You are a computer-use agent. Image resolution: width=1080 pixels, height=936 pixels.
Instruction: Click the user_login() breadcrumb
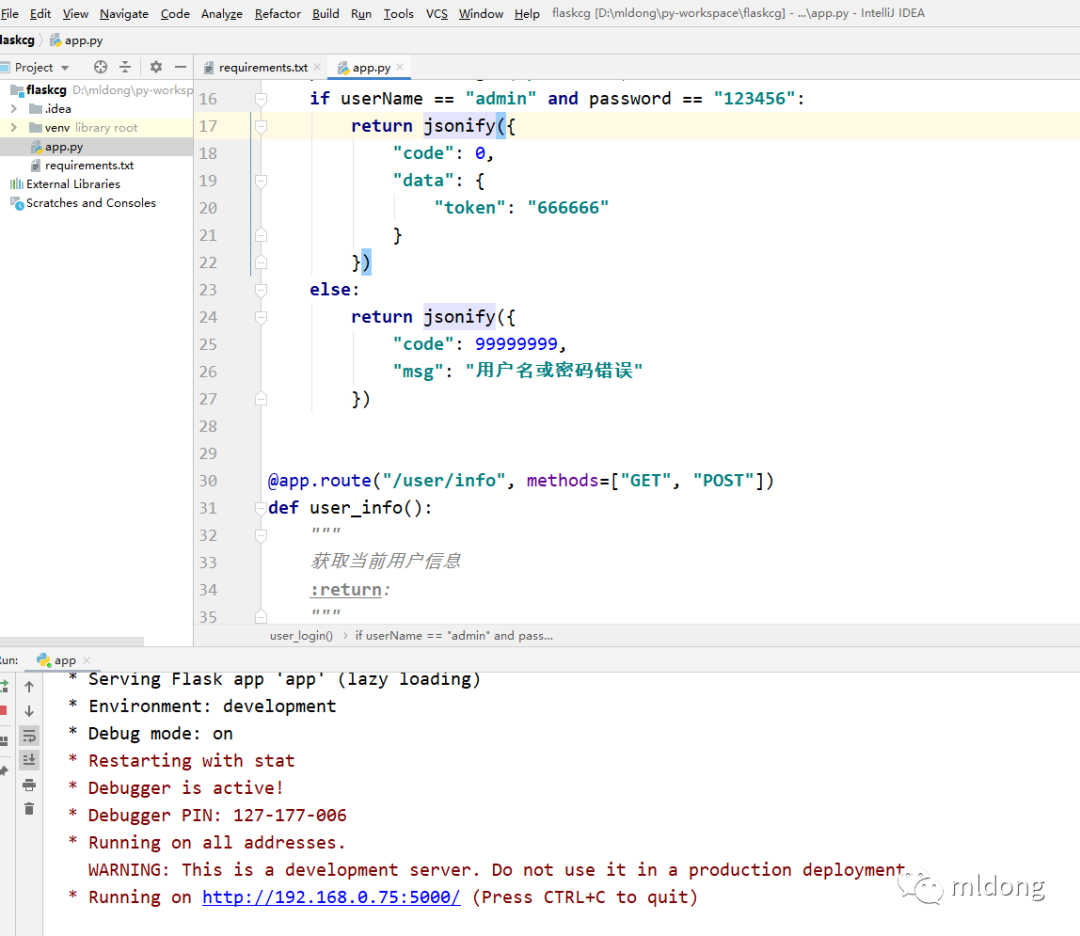click(x=301, y=635)
